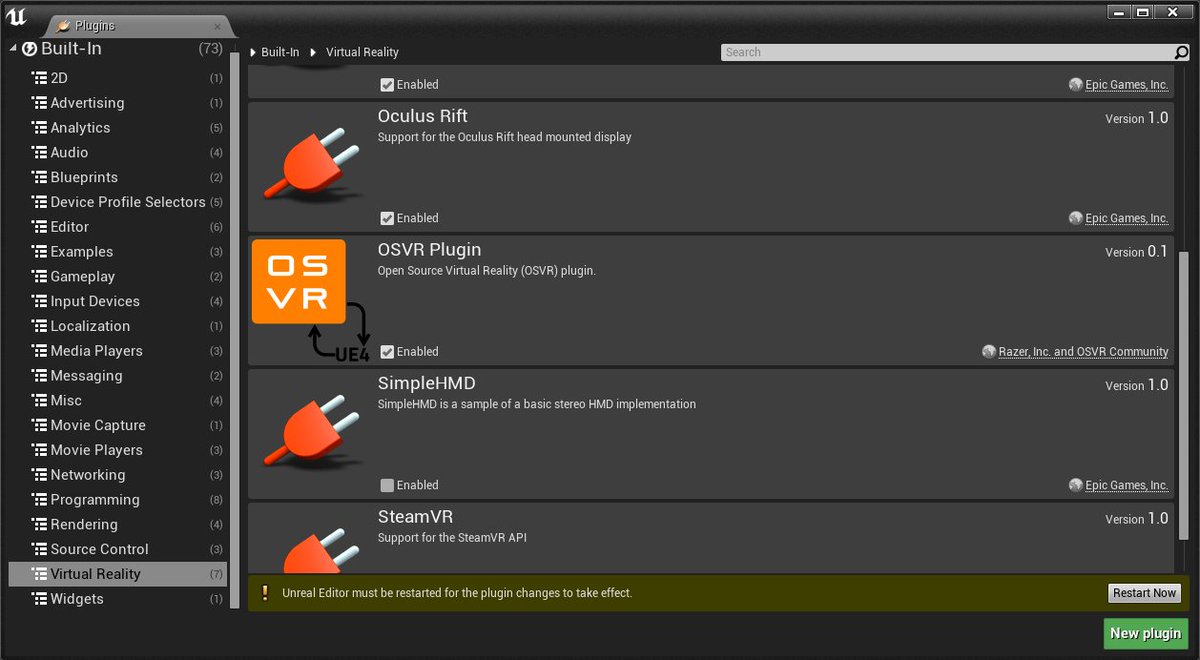Click the Input Devices category list icon

pyautogui.click(x=39, y=301)
